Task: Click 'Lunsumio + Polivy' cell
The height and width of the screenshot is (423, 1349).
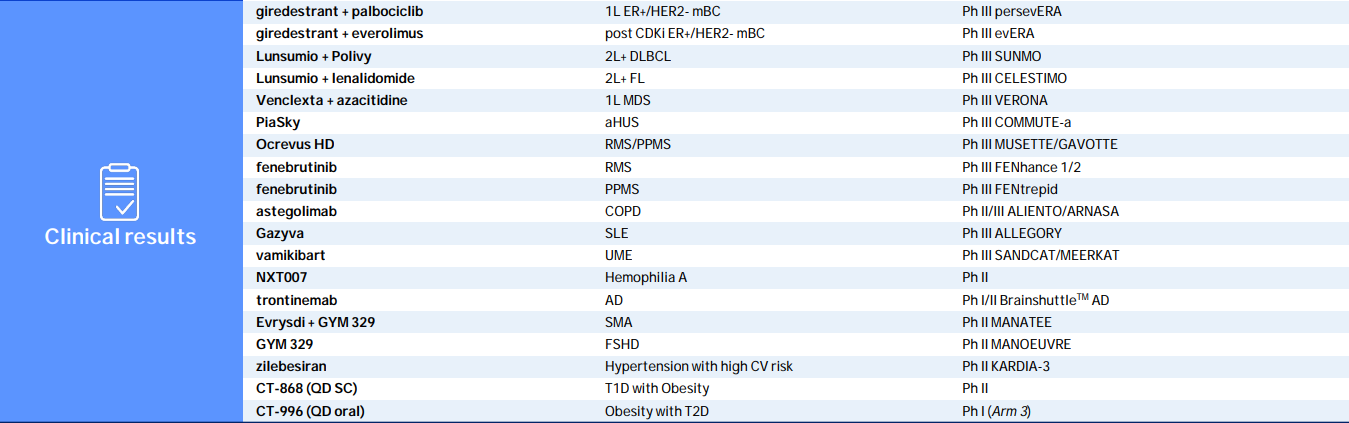Action: pyautogui.click(x=313, y=56)
